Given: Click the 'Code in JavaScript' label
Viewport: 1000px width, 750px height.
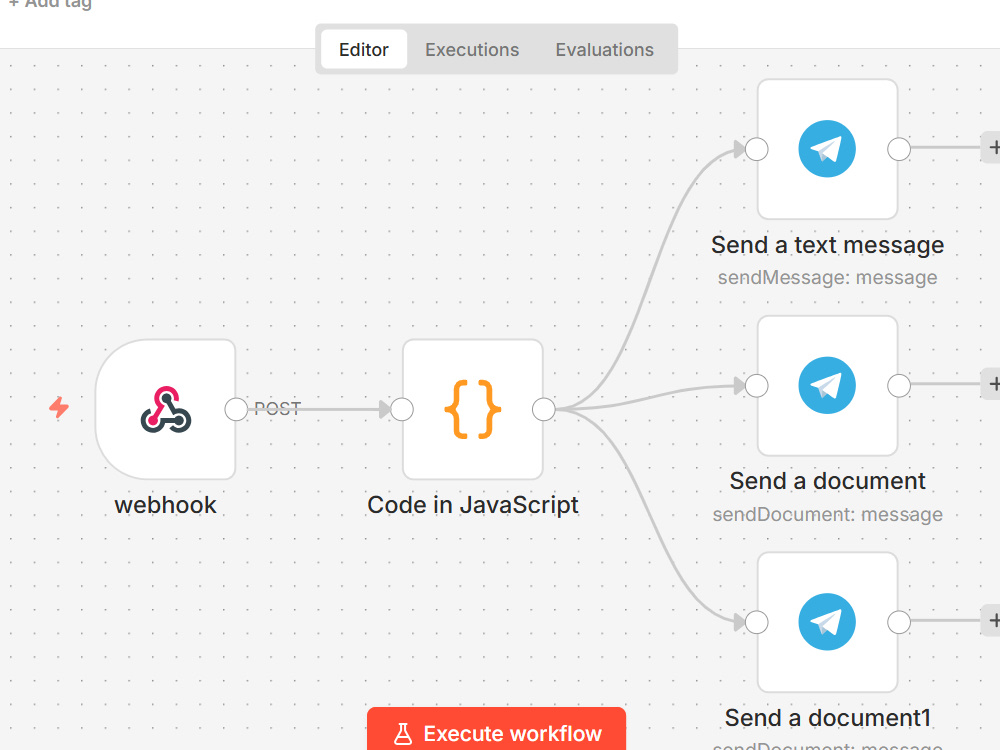Looking at the screenshot, I should coord(473,505).
